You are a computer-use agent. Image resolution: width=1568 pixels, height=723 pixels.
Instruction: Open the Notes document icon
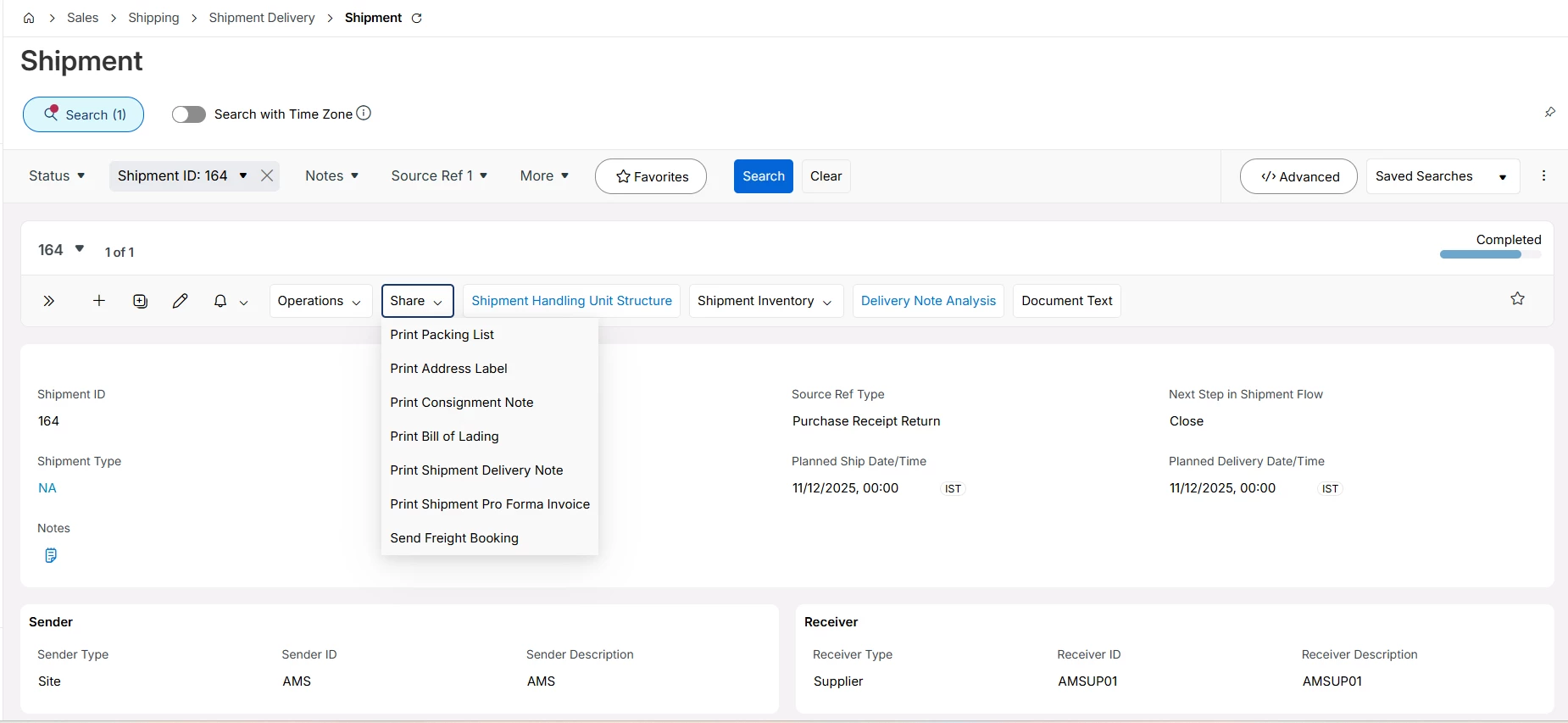coord(51,555)
